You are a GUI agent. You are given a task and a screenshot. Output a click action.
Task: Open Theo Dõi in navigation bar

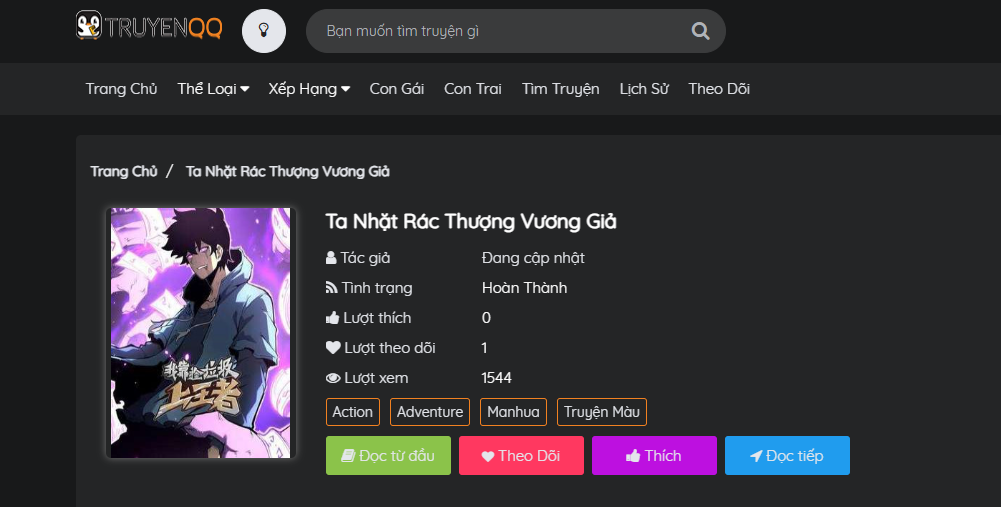pos(719,89)
